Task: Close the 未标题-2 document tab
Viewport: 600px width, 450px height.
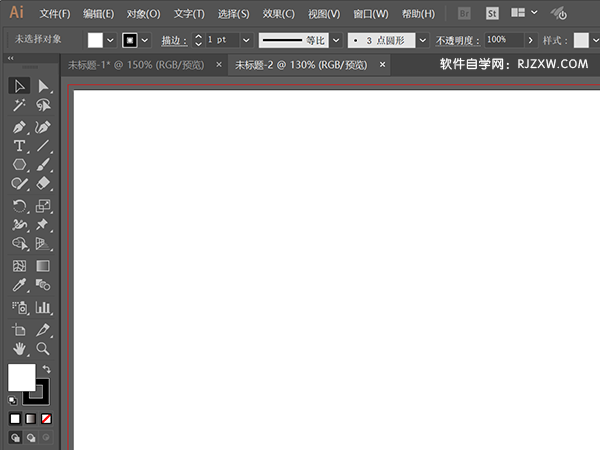Action: [x=382, y=65]
